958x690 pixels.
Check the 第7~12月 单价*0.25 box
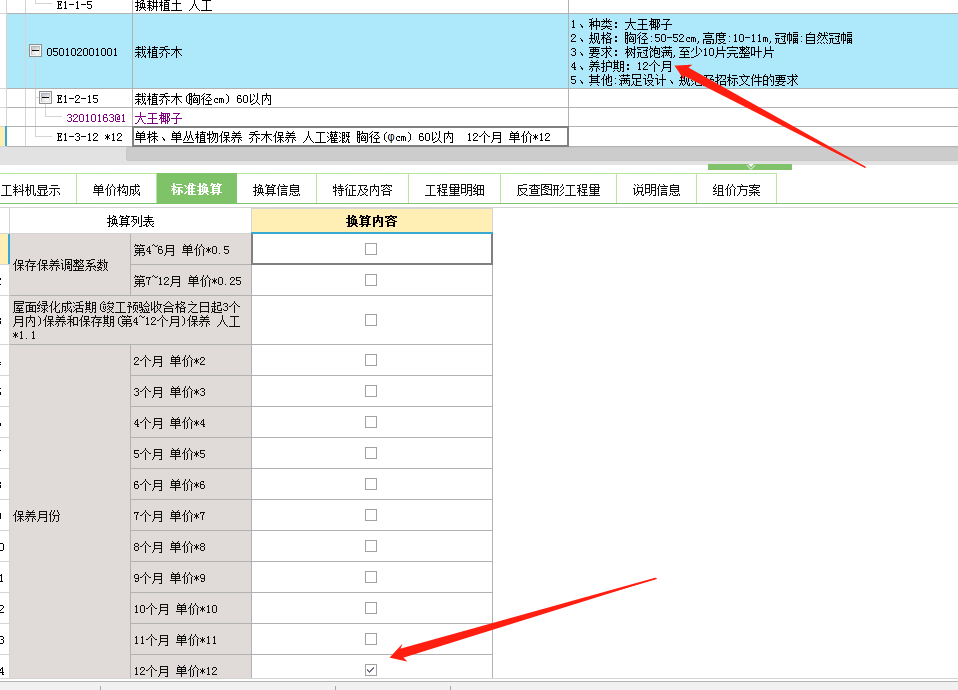point(371,281)
